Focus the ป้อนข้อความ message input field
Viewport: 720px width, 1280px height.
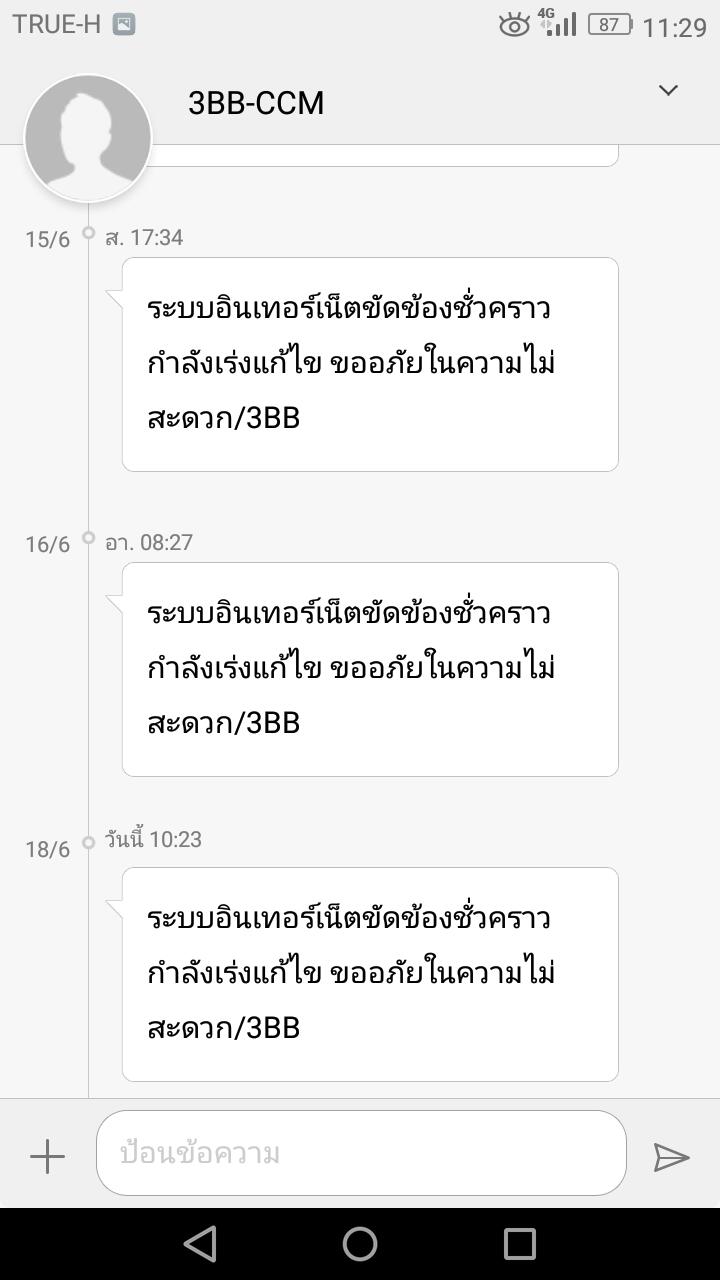(x=361, y=1153)
